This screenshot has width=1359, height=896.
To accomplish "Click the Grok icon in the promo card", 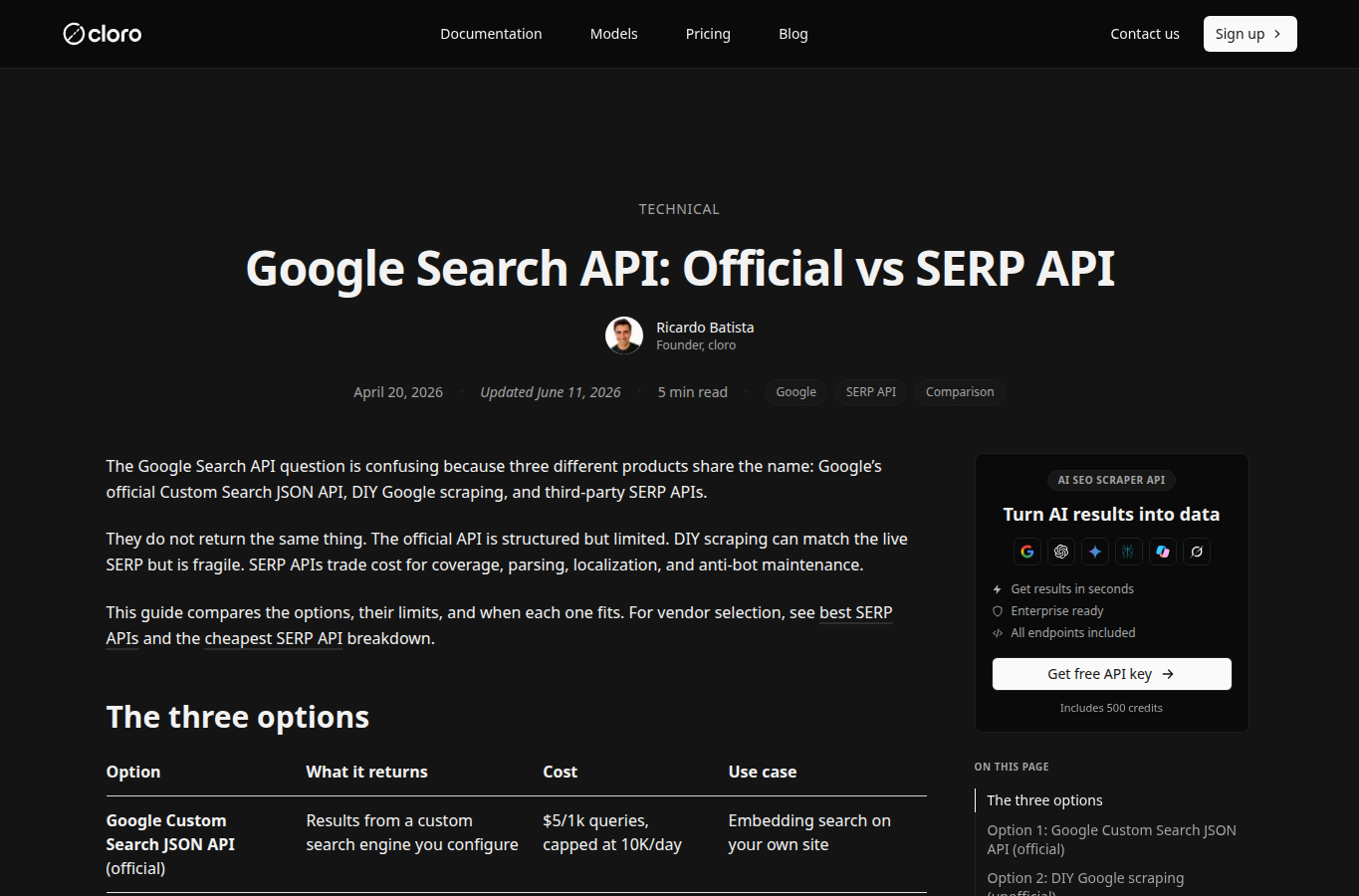I will point(1197,552).
